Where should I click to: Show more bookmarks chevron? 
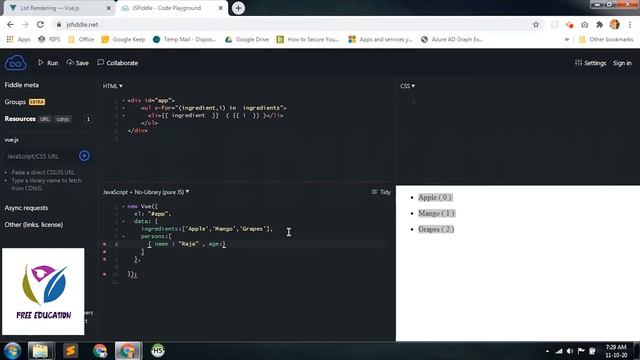coord(567,40)
